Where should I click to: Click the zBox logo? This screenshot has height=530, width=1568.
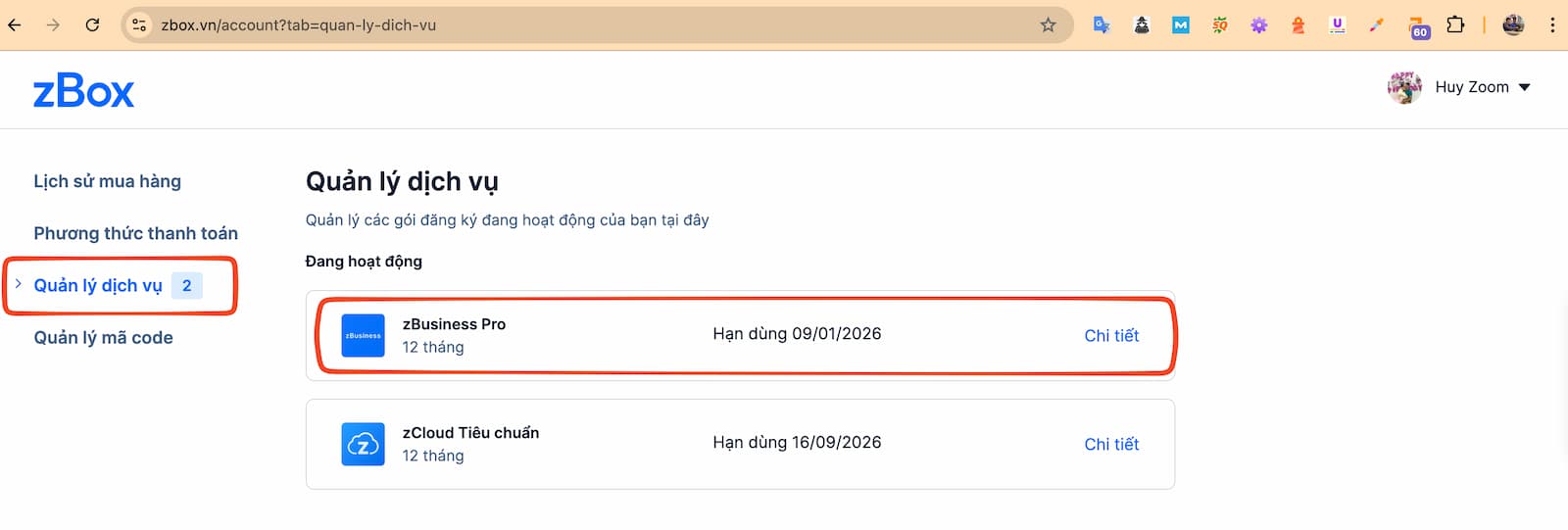pos(83,92)
